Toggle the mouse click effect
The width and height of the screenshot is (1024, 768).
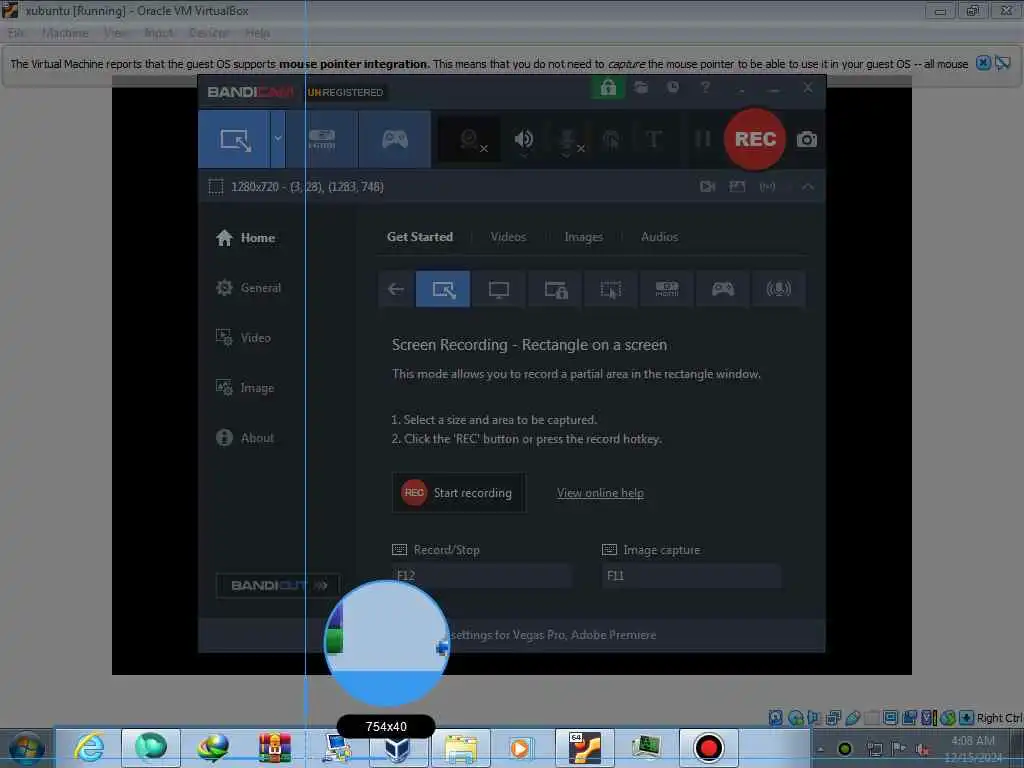coord(612,140)
